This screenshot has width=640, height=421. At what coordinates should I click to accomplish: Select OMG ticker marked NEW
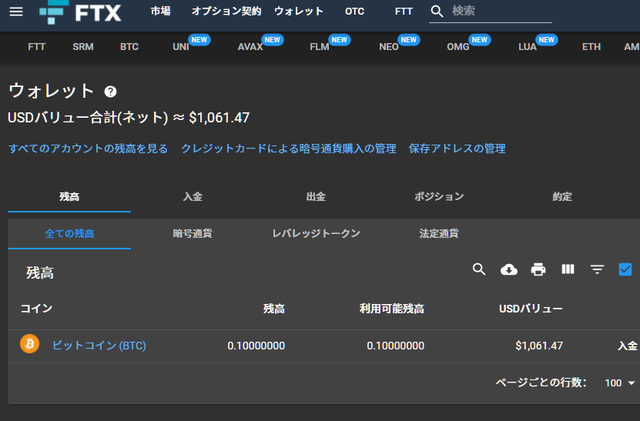point(458,47)
